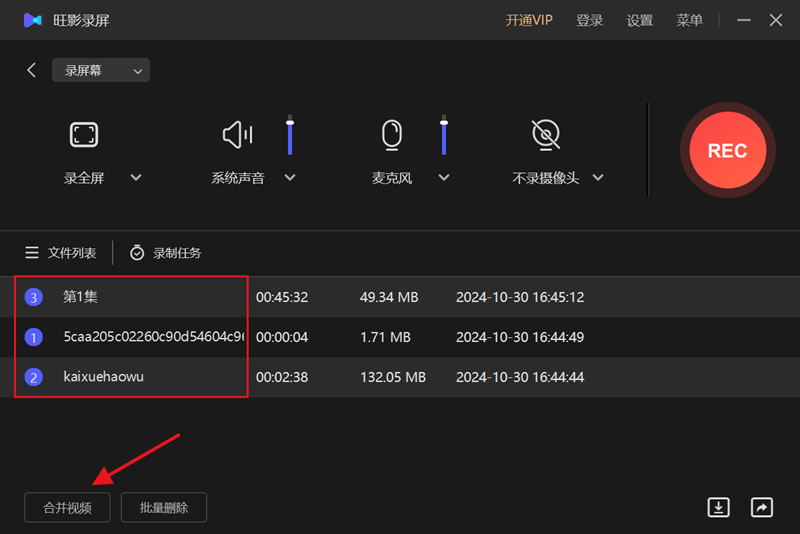
Task: Click the disabled camera icon
Action: point(545,135)
